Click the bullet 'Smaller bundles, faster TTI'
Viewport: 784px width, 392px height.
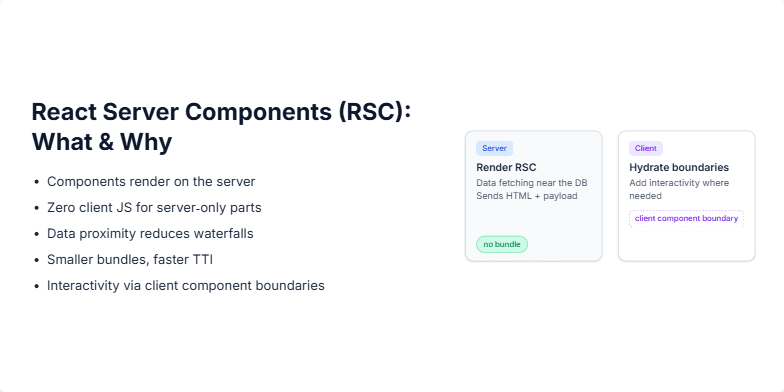point(130,260)
